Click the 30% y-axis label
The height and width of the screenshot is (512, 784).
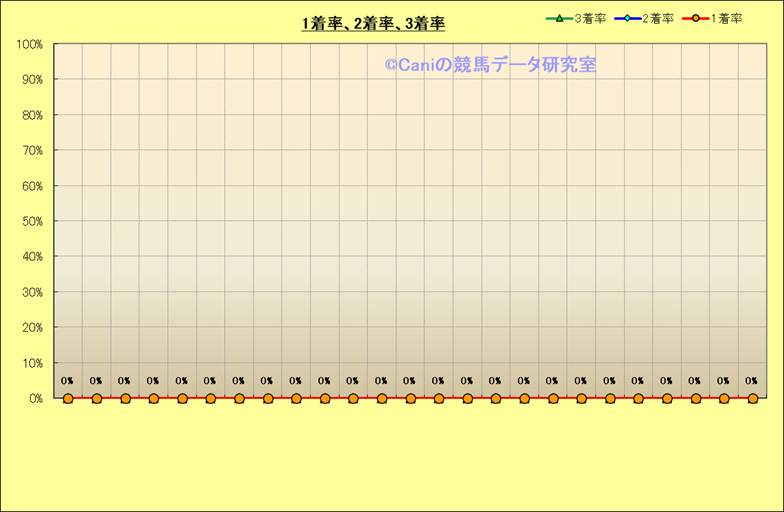(x=31, y=293)
